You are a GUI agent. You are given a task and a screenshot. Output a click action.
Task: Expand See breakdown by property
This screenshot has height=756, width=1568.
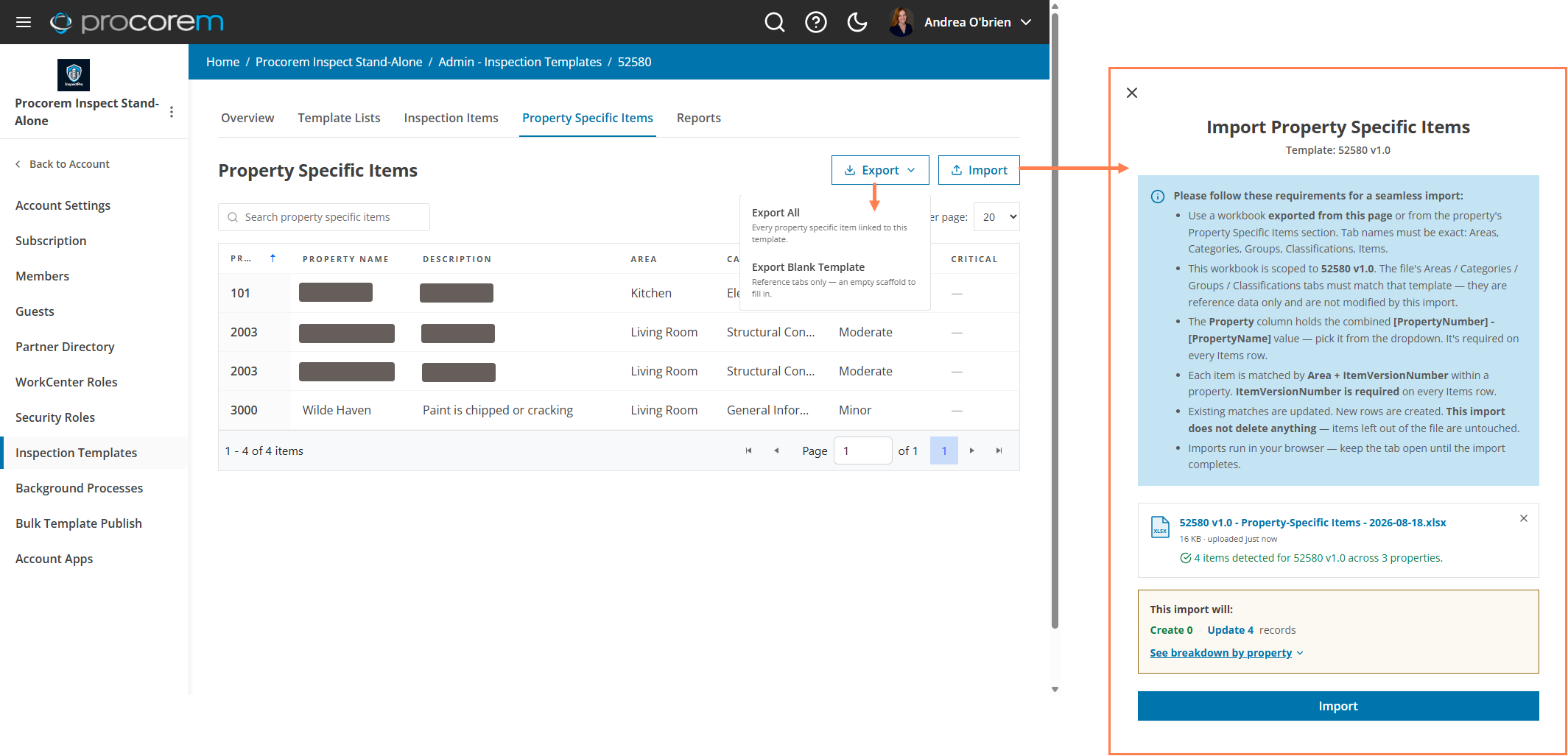point(1226,653)
